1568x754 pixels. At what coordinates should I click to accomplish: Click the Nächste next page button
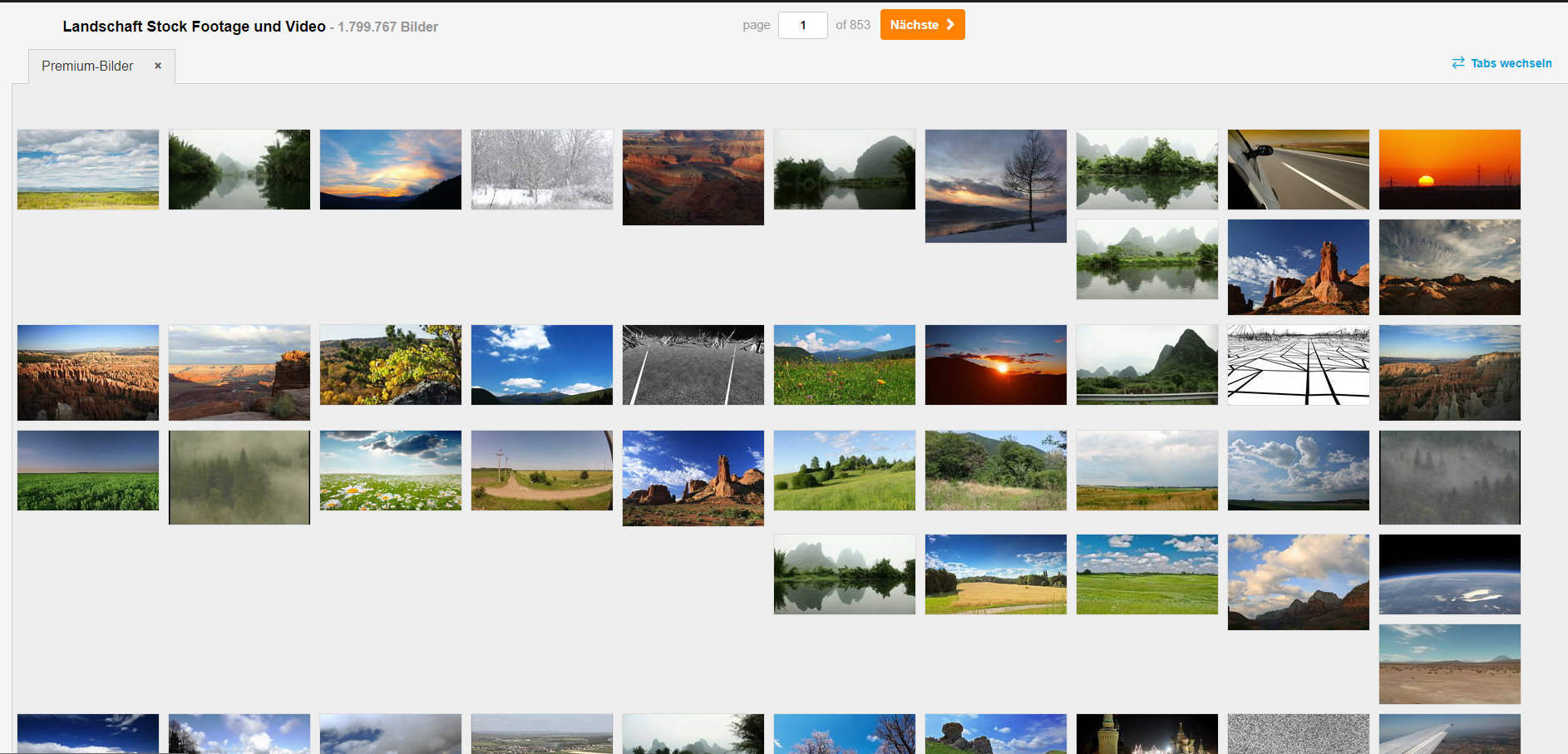pyautogui.click(x=922, y=25)
